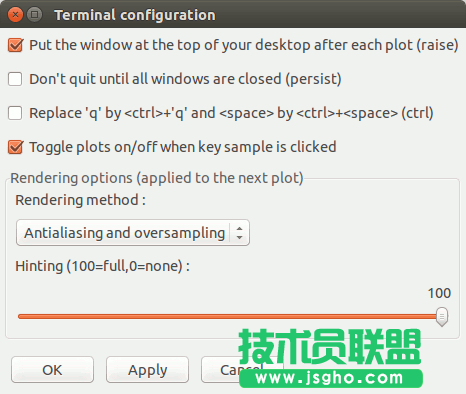The height and width of the screenshot is (394, 466).
Task: Uncheck the raise window checkbox
Action: click(15, 45)
